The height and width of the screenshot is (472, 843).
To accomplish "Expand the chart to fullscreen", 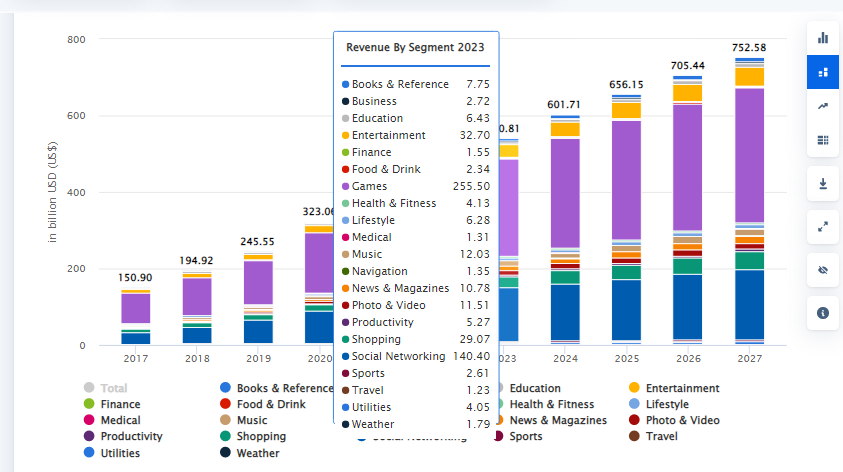I will point(823,226).
